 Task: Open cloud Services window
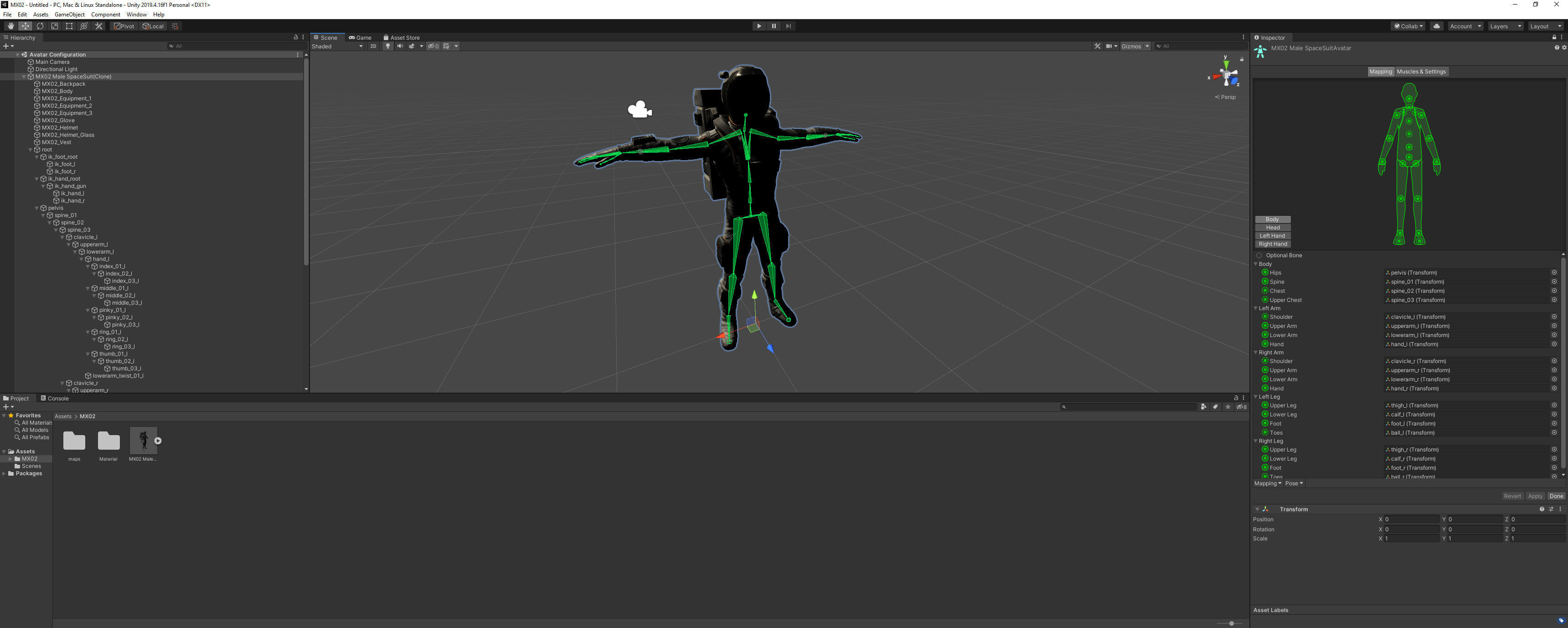(1437, 26)
